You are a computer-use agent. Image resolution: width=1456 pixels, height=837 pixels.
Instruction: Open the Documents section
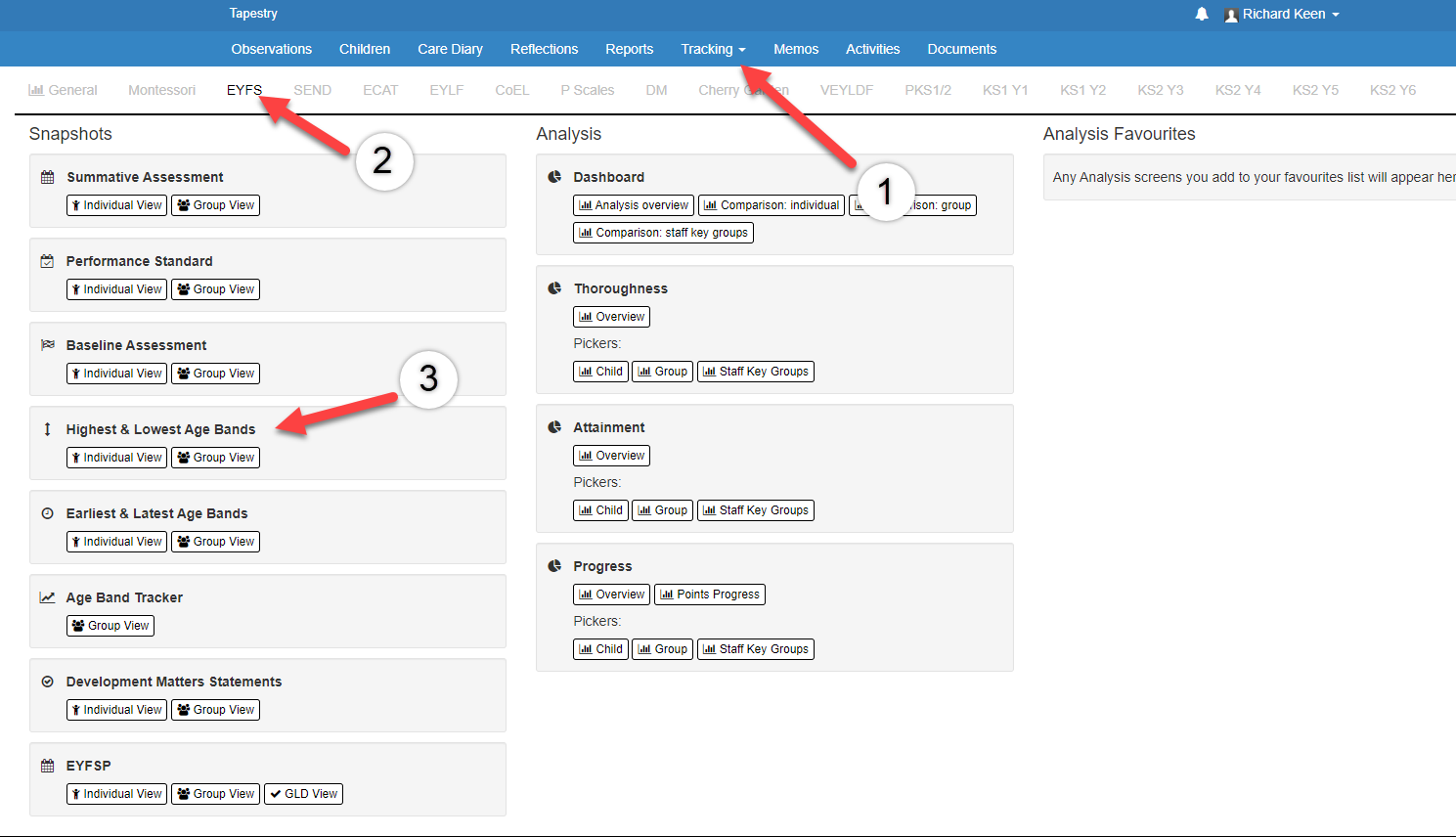click(962, 49)
